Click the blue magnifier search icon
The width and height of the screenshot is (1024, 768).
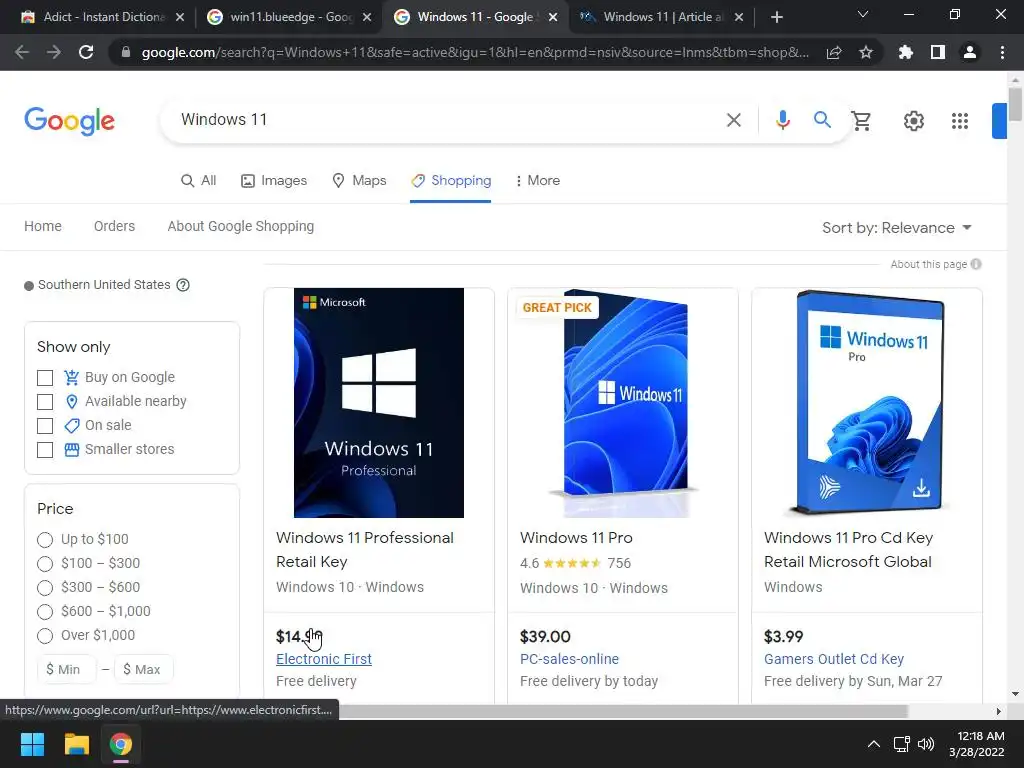click(822, 120)
